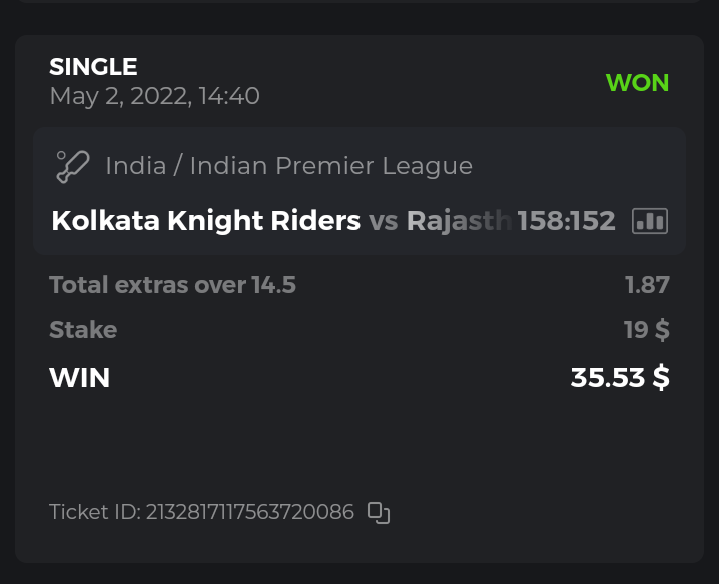Screen dimensions: 719x584
Task: Click the Stake label
Action: 83,330
